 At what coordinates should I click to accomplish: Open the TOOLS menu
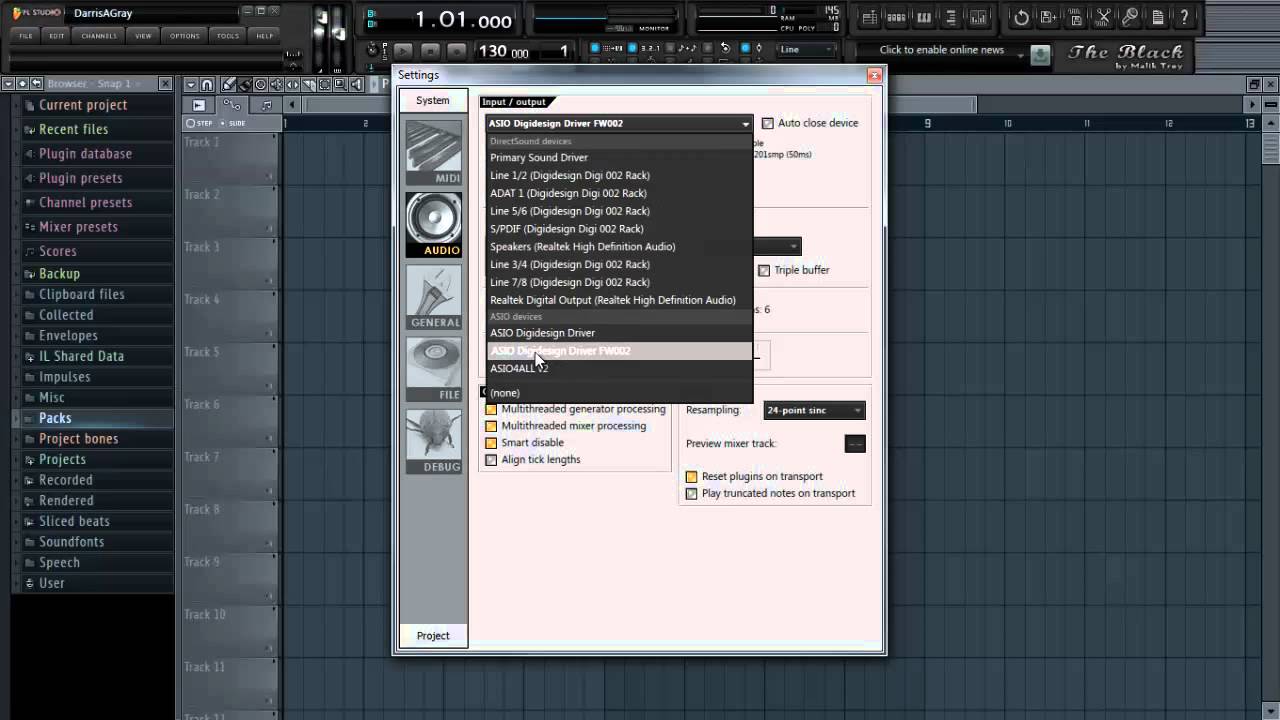point(228,36)
